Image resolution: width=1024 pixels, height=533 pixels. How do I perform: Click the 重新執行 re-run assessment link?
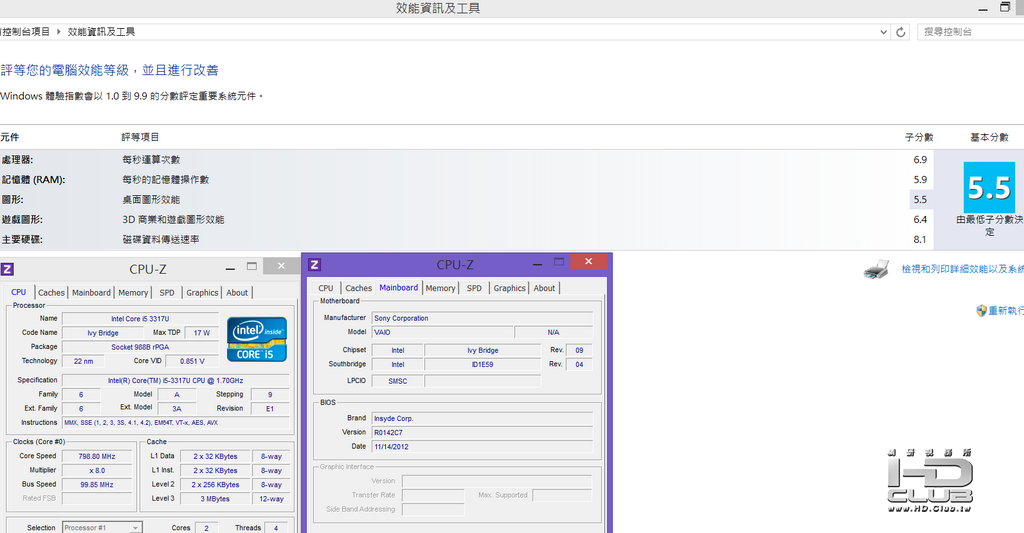(1006, 311)
